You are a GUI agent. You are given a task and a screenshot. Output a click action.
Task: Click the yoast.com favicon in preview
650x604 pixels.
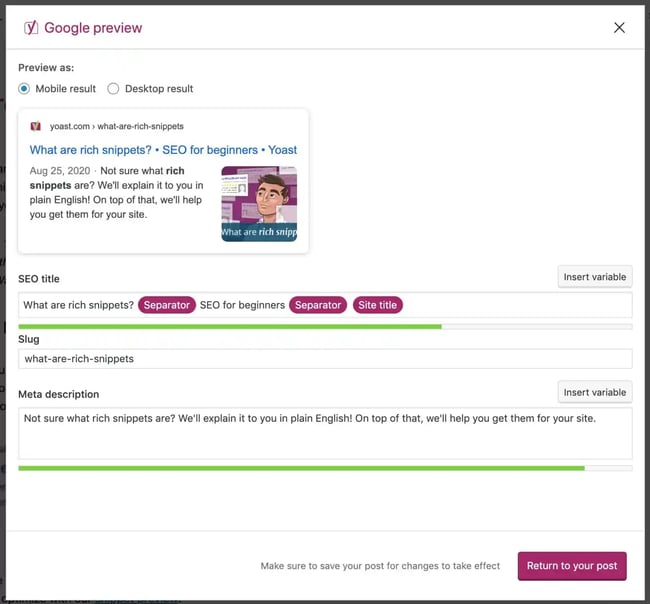36,127
